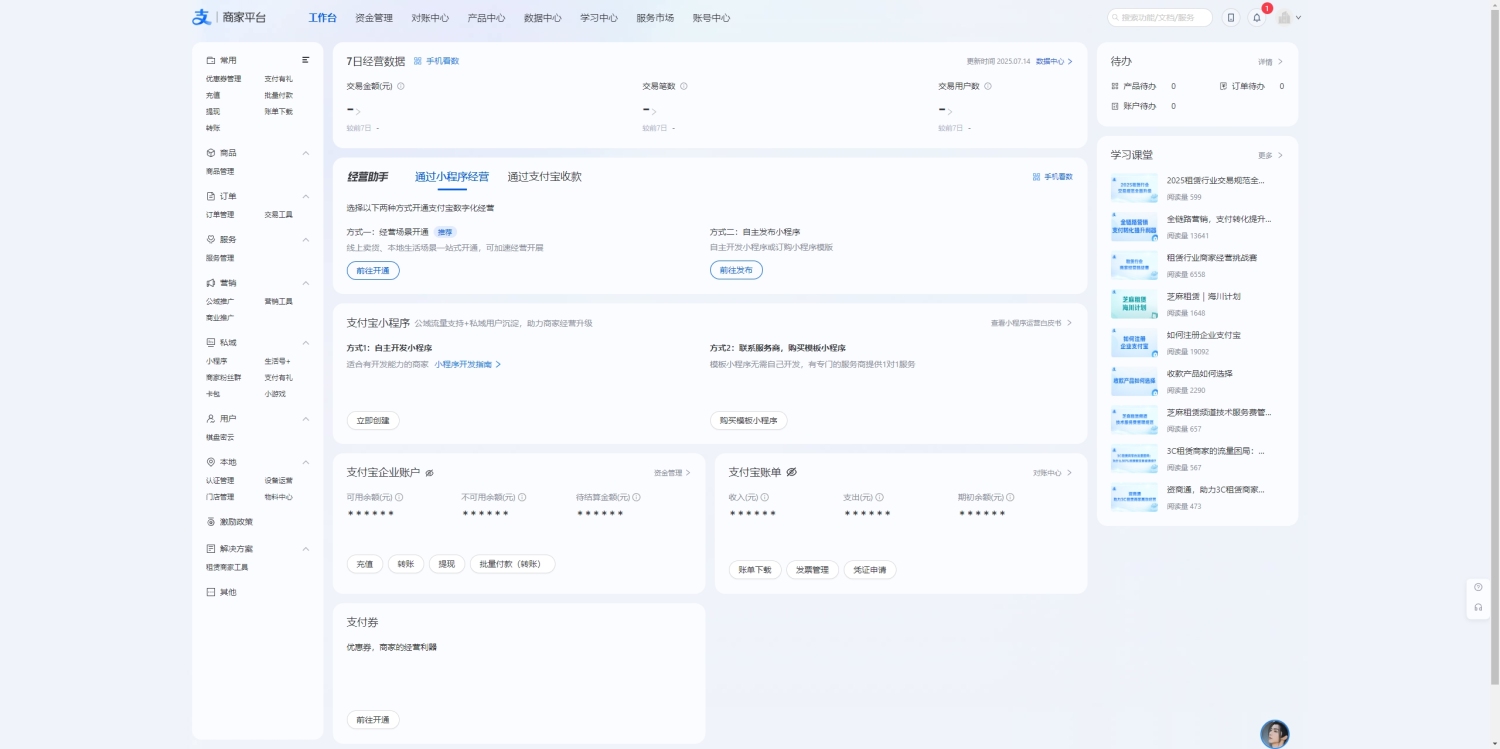
Task: Click info icon beside 不可用余额(元)
Action: click(522, 497)
